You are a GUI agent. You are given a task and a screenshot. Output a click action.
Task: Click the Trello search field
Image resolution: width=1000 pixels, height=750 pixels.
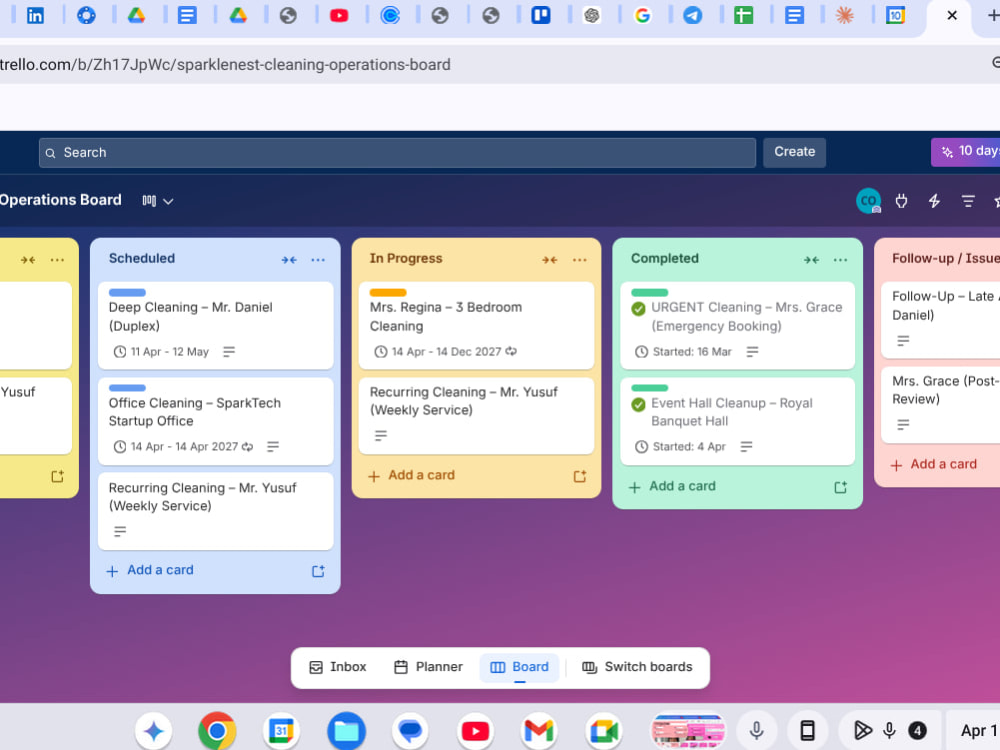click(397, 152)
